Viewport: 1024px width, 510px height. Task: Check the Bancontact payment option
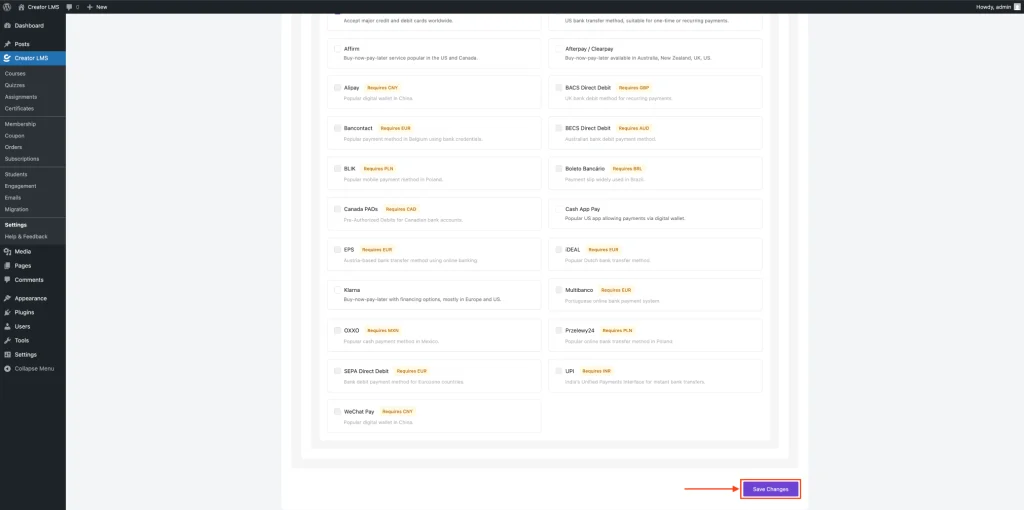(x=337, y=128)
